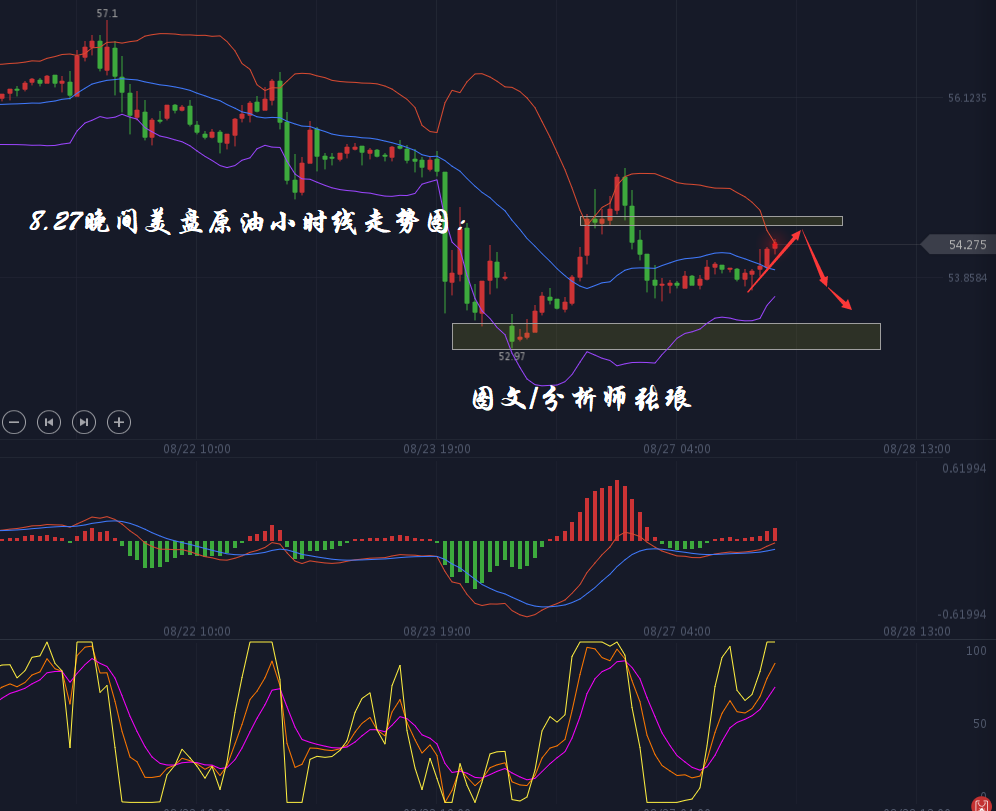Image resolution: width=996 pixels, height=811 pixels.
Task: Click the lower support zone rectangle
Action: [x=666, y=337]
